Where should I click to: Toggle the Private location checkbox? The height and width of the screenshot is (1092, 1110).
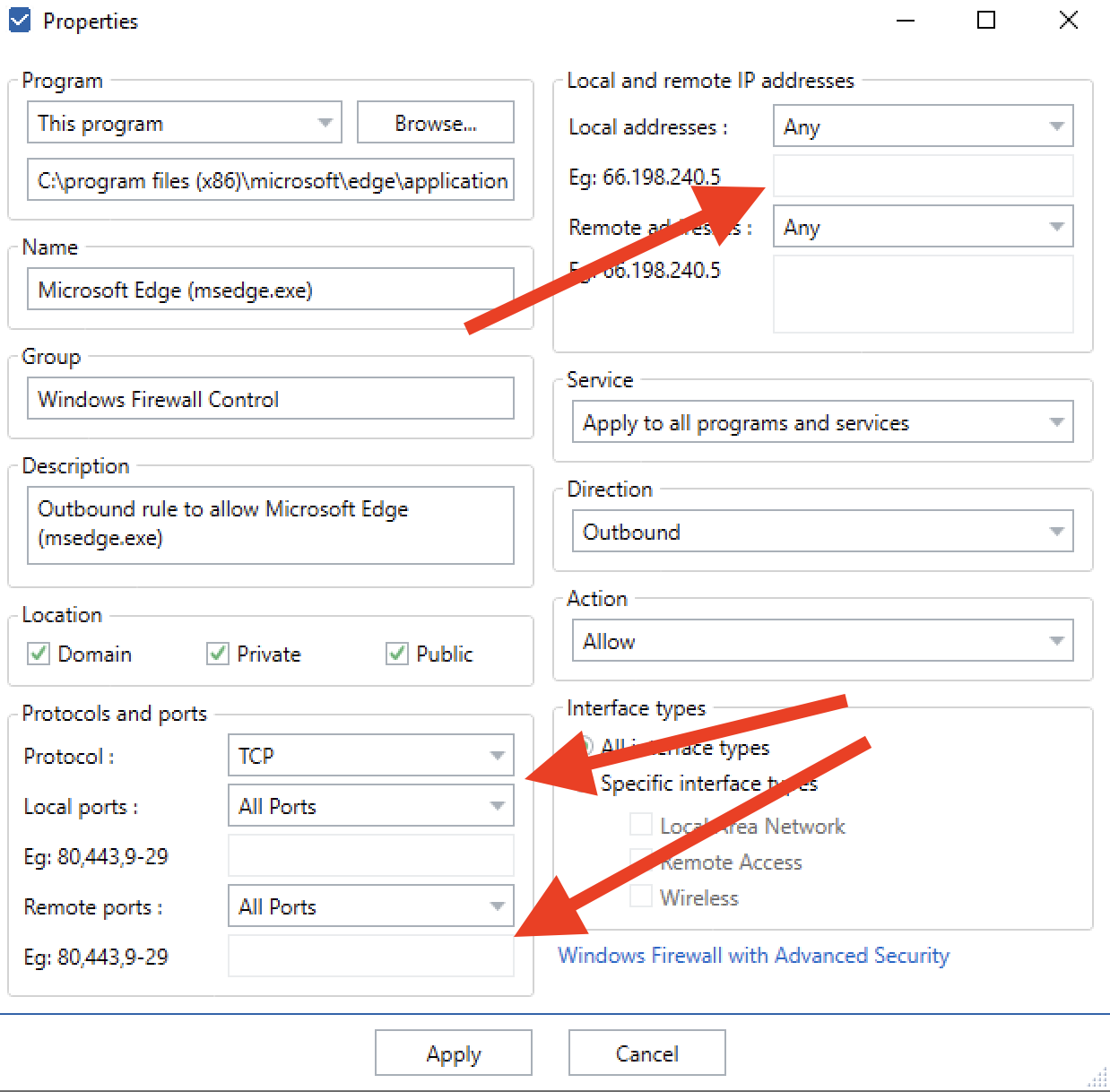coord(218,654)
